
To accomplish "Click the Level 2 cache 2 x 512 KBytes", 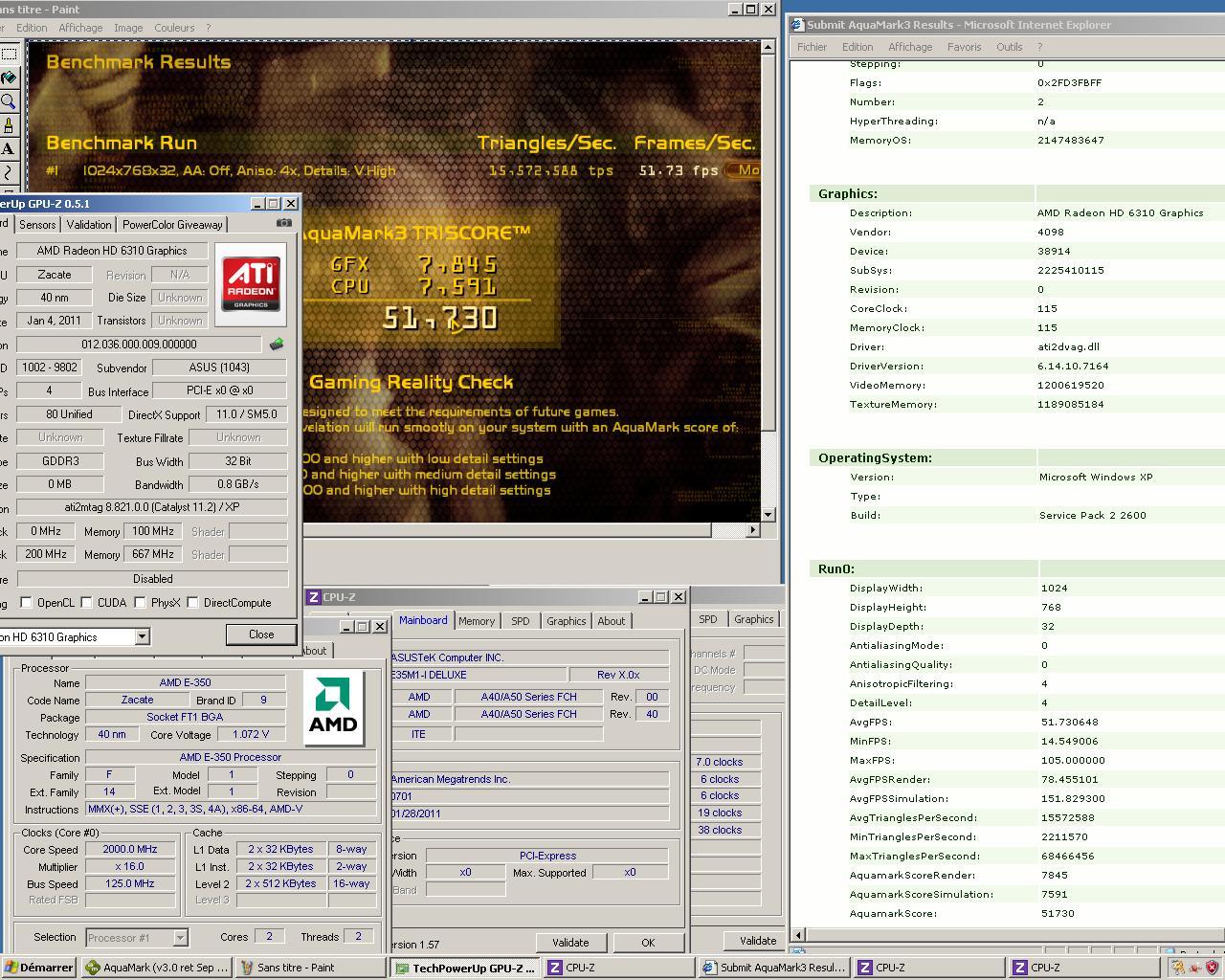I will pyautogui.click(x=280, y=883).
